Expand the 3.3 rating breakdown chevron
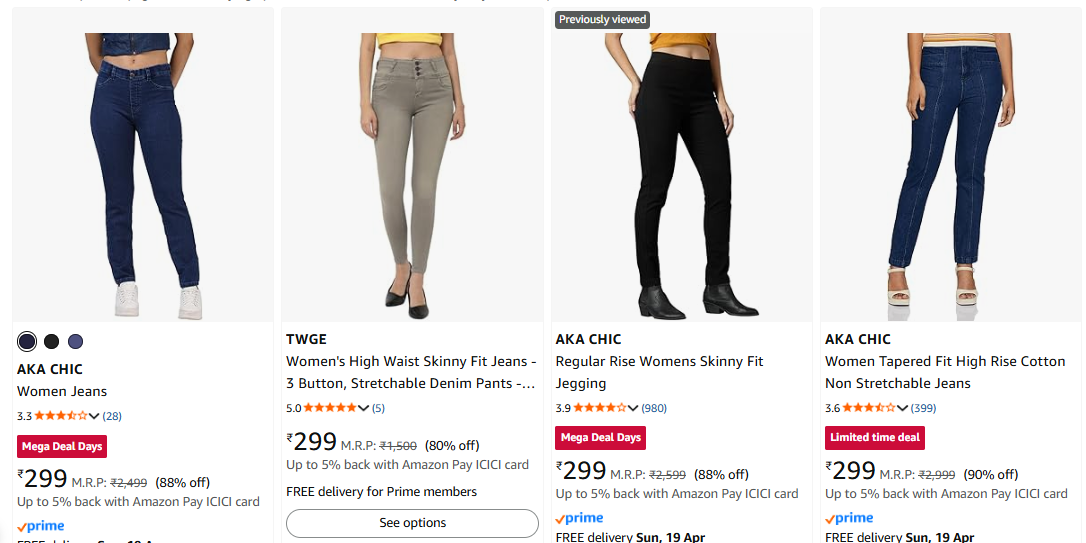 pyautogui.click(x=95, y=416)
